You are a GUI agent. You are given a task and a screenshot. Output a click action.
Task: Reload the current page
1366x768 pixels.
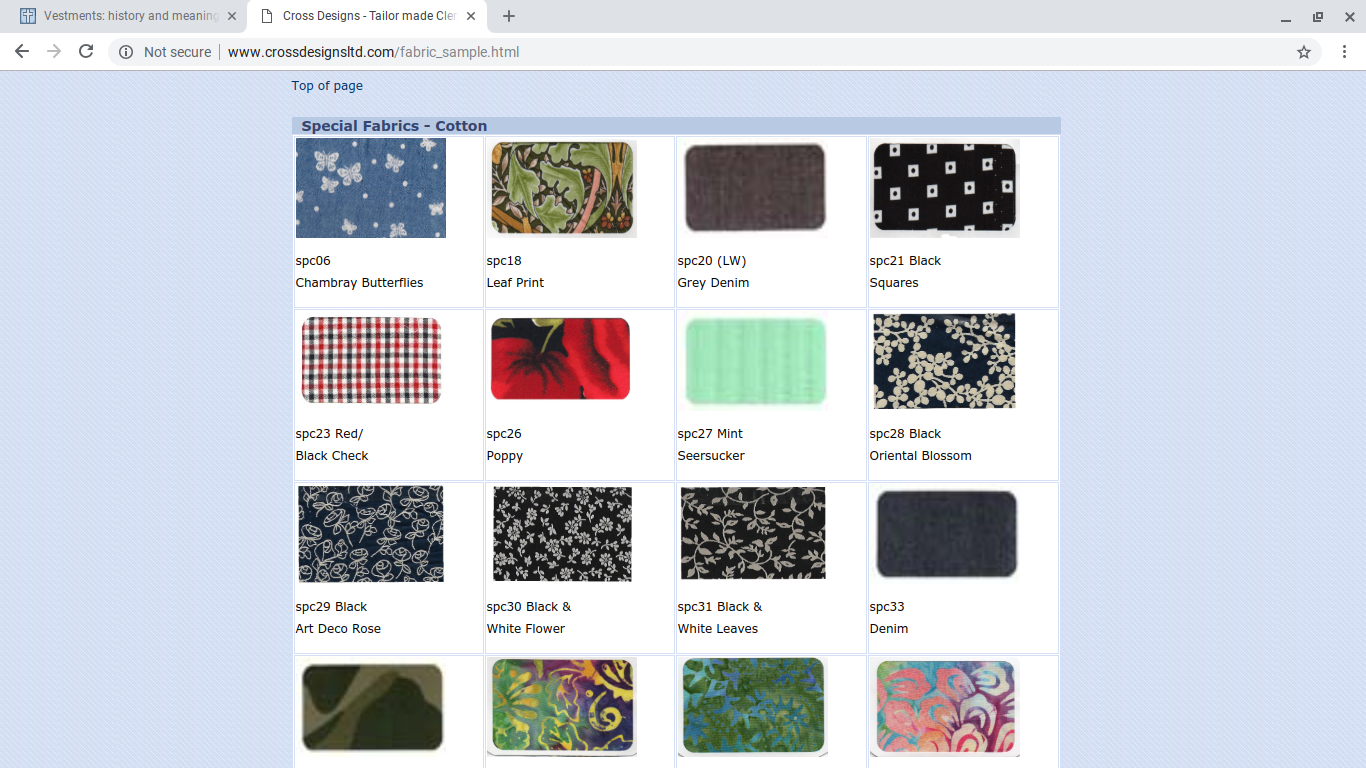click(86, 52)
